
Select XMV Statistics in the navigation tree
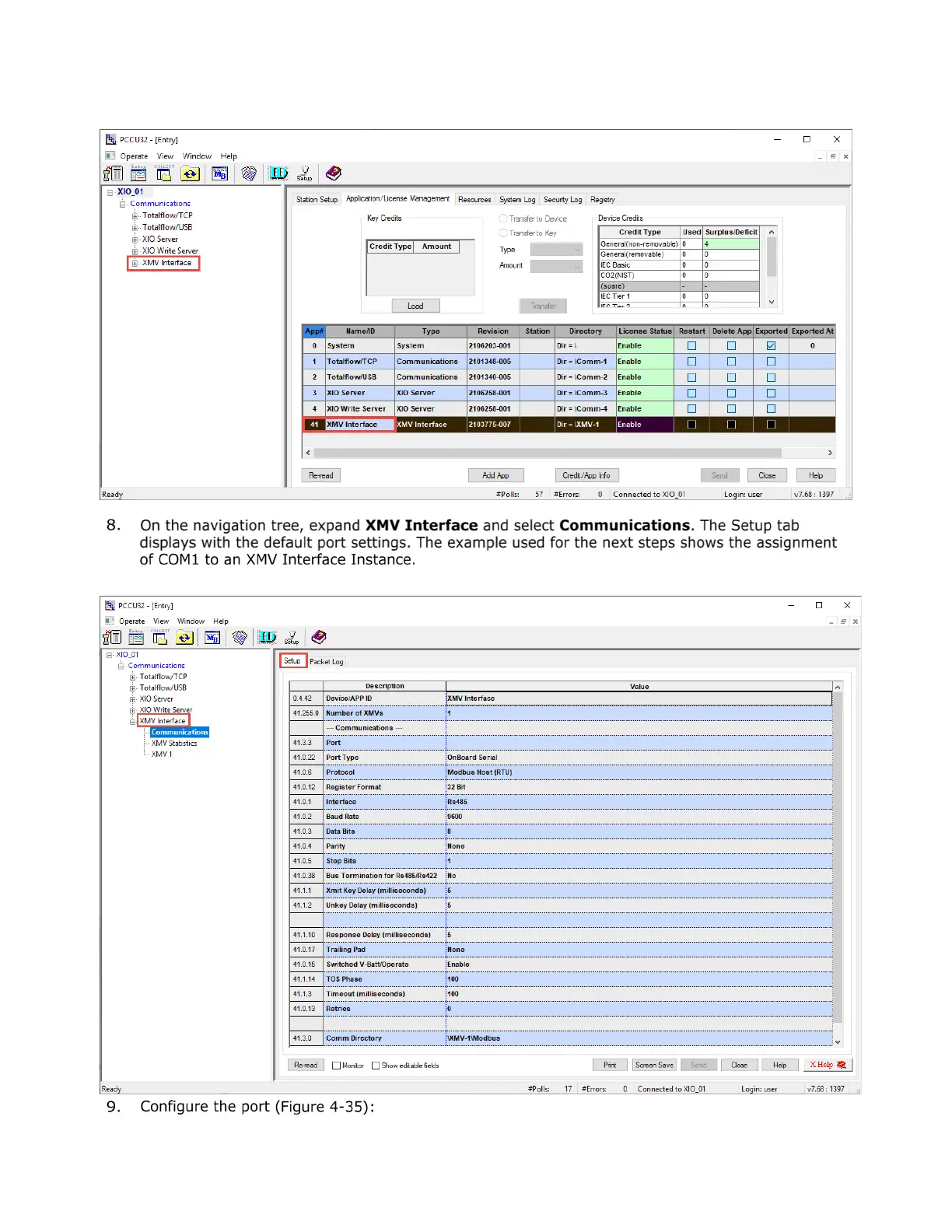tap(174, 744)
